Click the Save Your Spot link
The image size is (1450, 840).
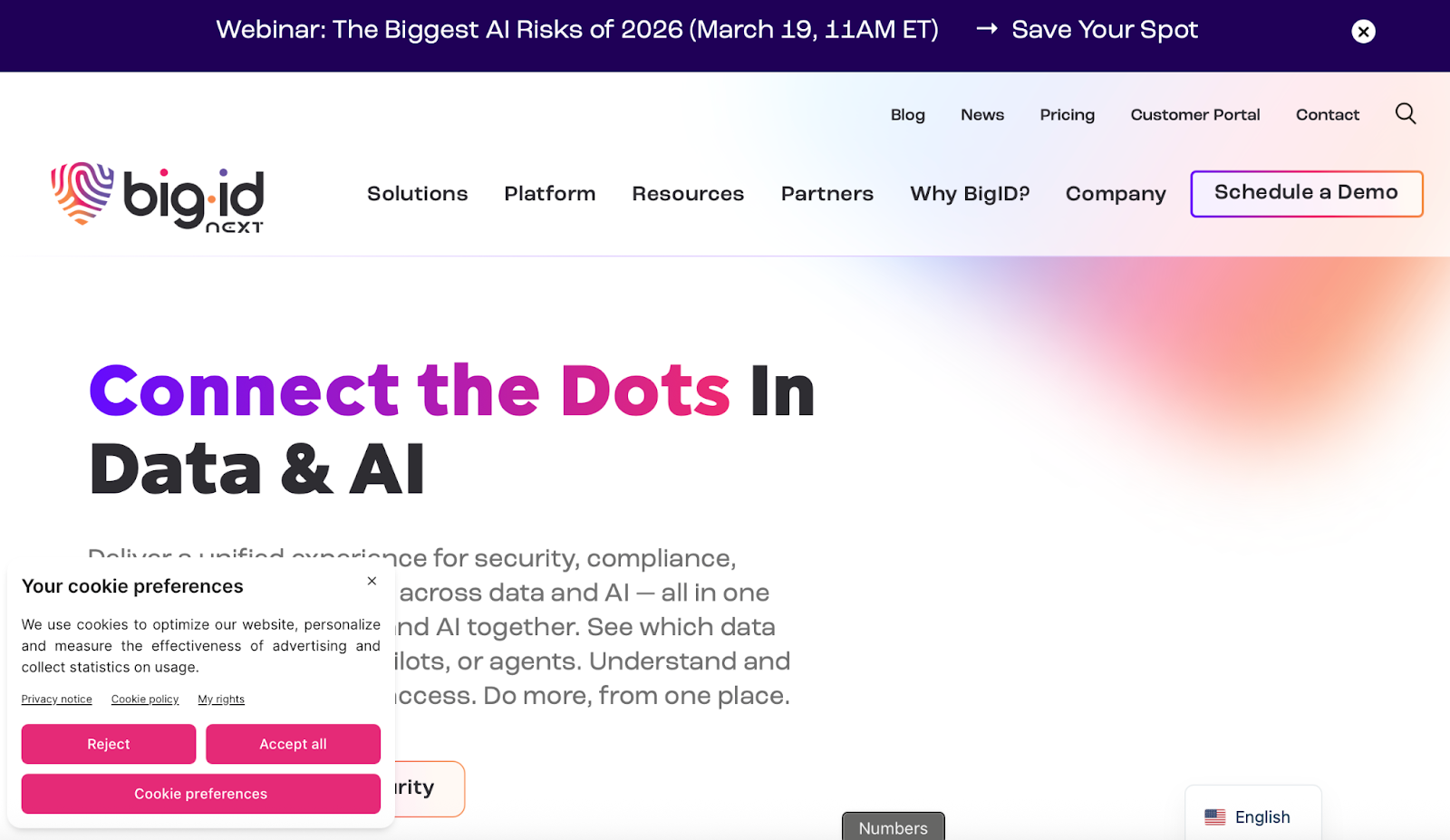[x=1105, y=29]
